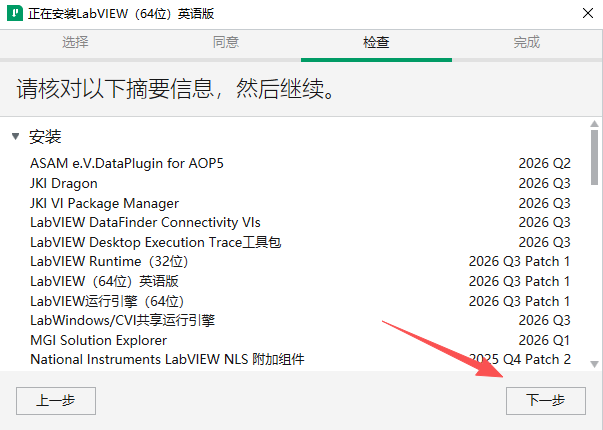Select LabVIEW Runtime（32位）row
Viewport: 603px width, 430px height.
click(x=300, y=262)
